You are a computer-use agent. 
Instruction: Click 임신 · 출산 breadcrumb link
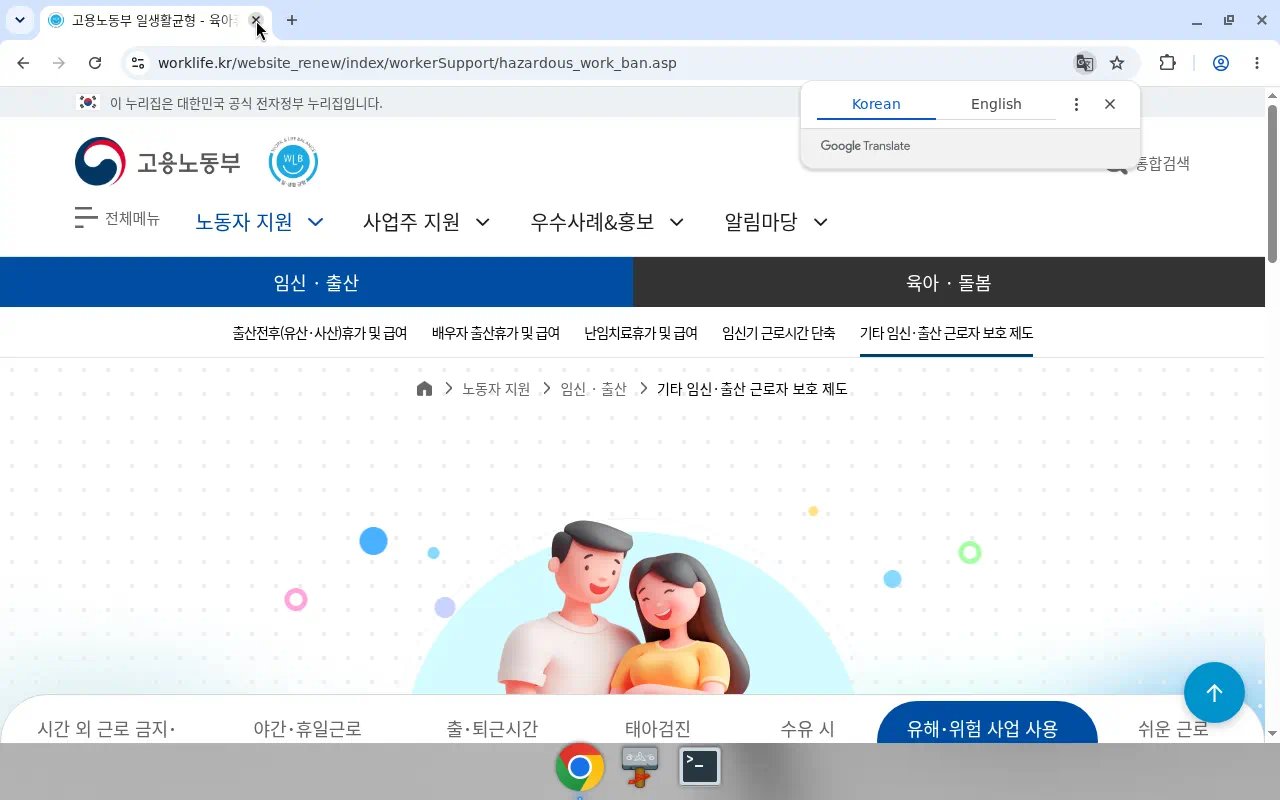tap(593, 389)
